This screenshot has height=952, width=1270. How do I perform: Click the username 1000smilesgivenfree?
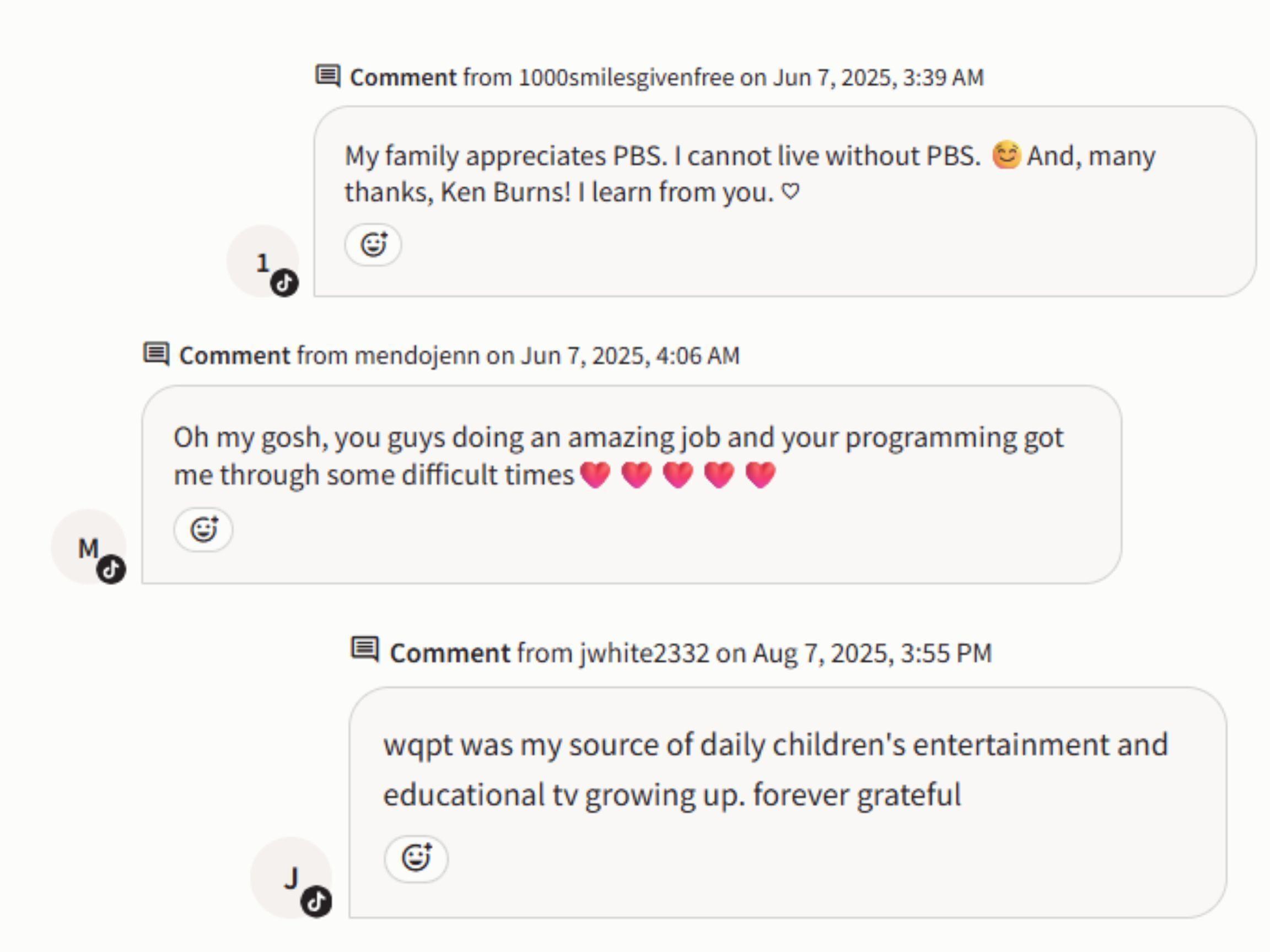pyautogui.click(x=626, y=78)
